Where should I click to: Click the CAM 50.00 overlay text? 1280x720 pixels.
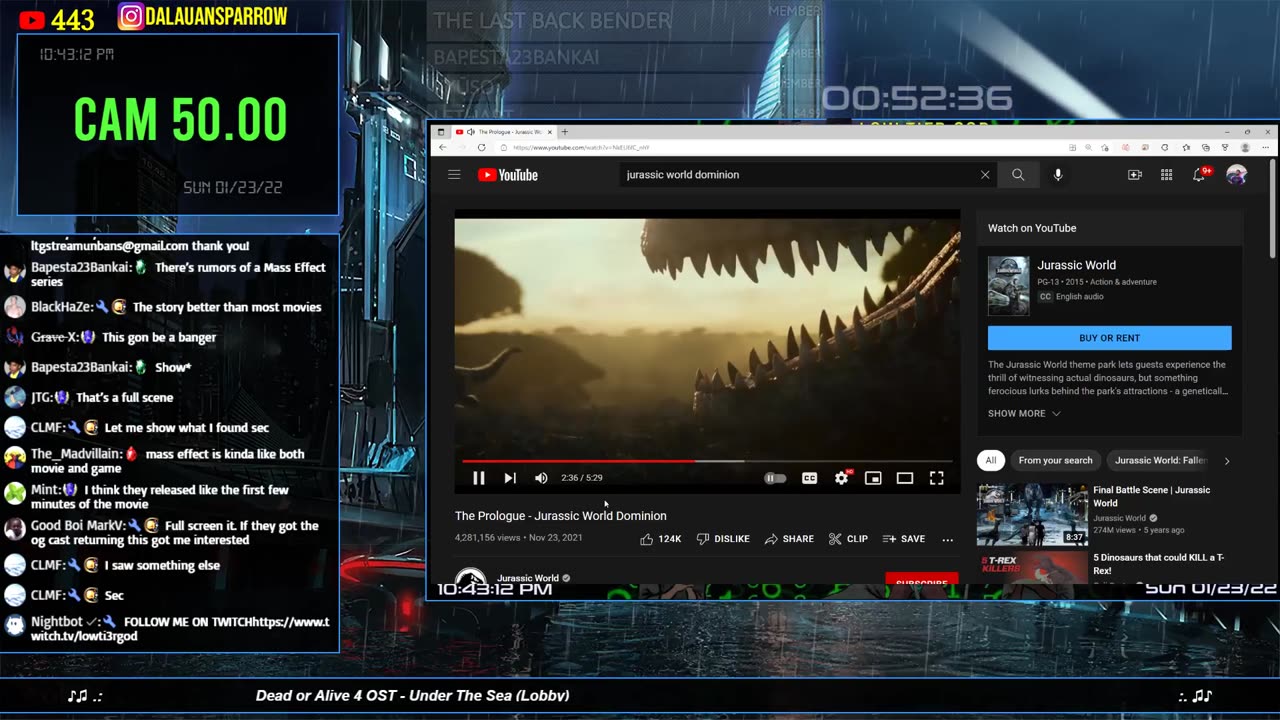(x=180, y=120)
